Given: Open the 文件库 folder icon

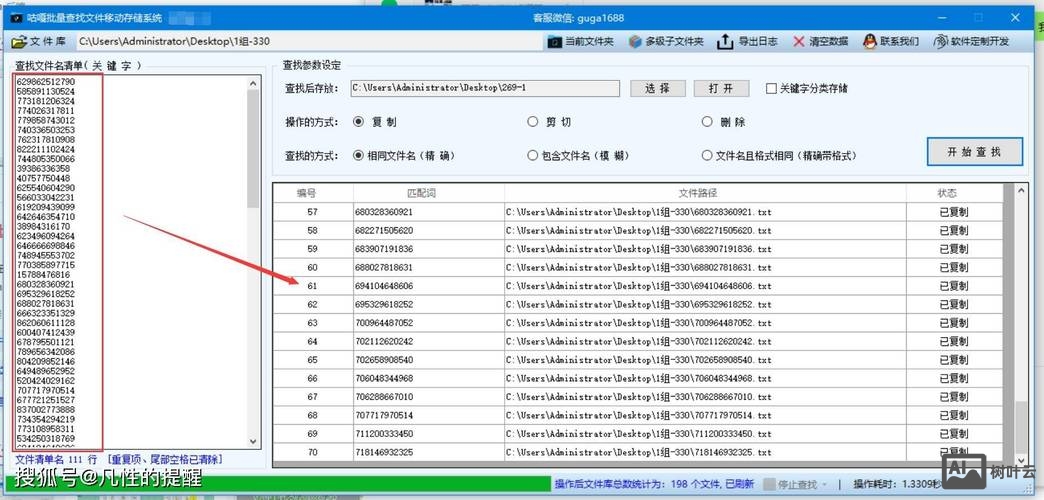Looking at the screenshot, I should point(19,41).
